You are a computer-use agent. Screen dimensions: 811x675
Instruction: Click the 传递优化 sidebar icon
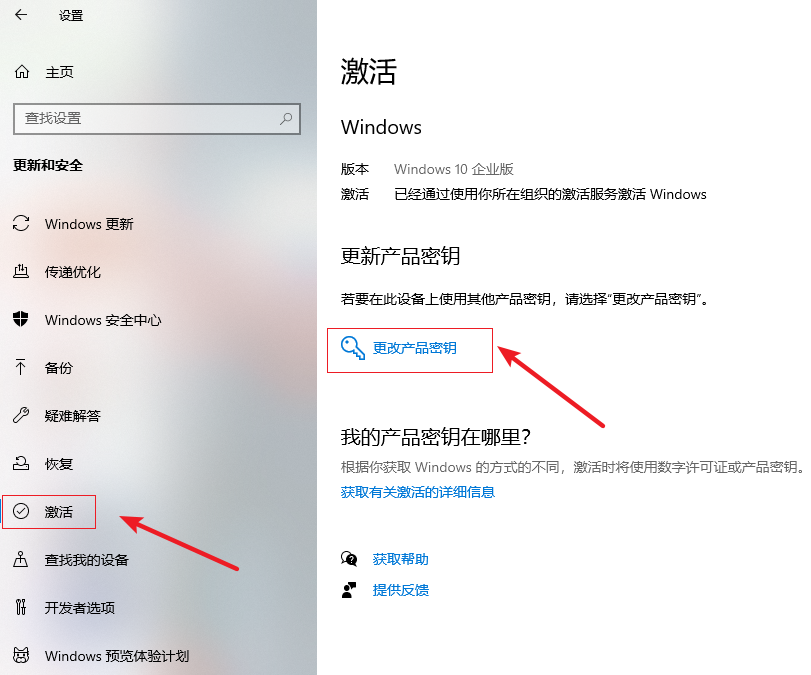pyautogui.click(x=21, y=271)
